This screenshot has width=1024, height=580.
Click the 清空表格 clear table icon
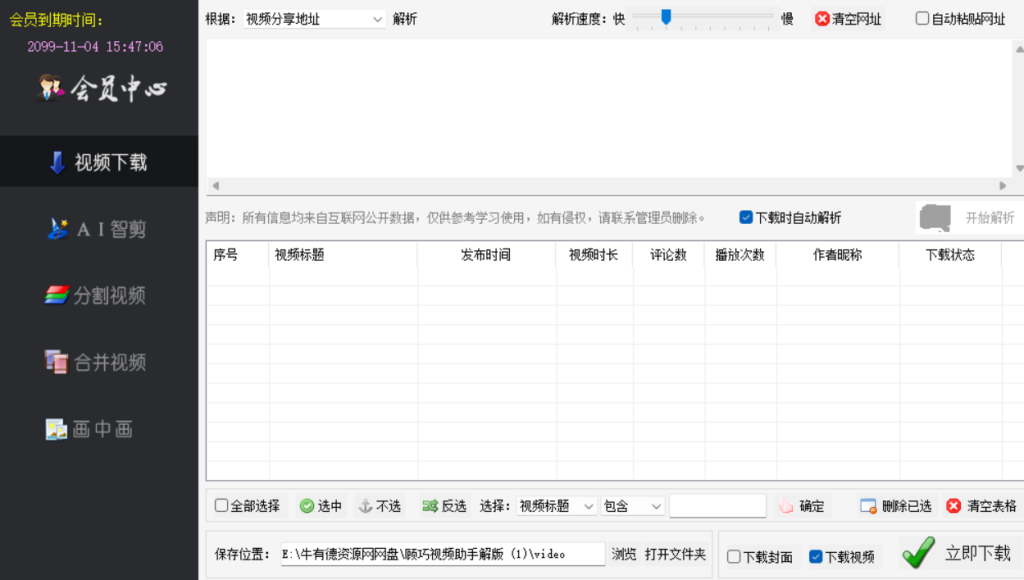(x=954, y=506)
